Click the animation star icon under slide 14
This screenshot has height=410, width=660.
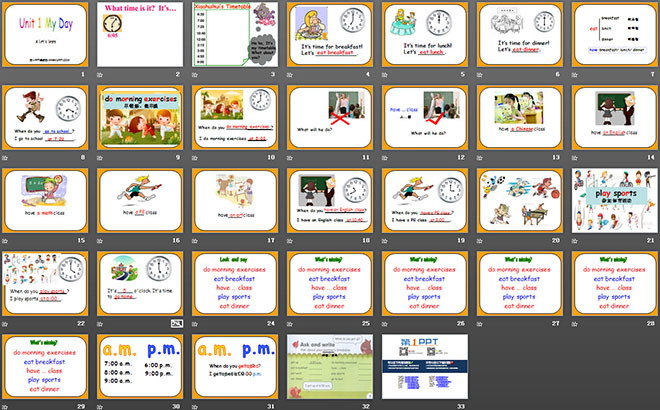575,158
